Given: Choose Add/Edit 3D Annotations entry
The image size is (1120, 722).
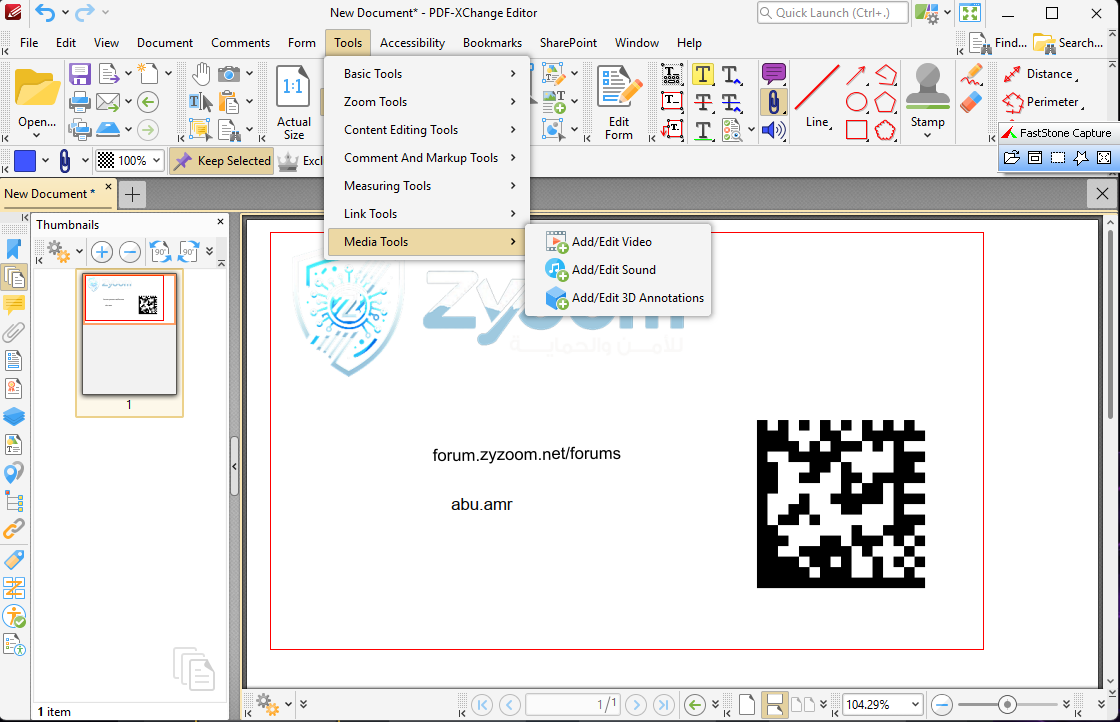Looking at the screenshot, I should [x=617, y=298].
